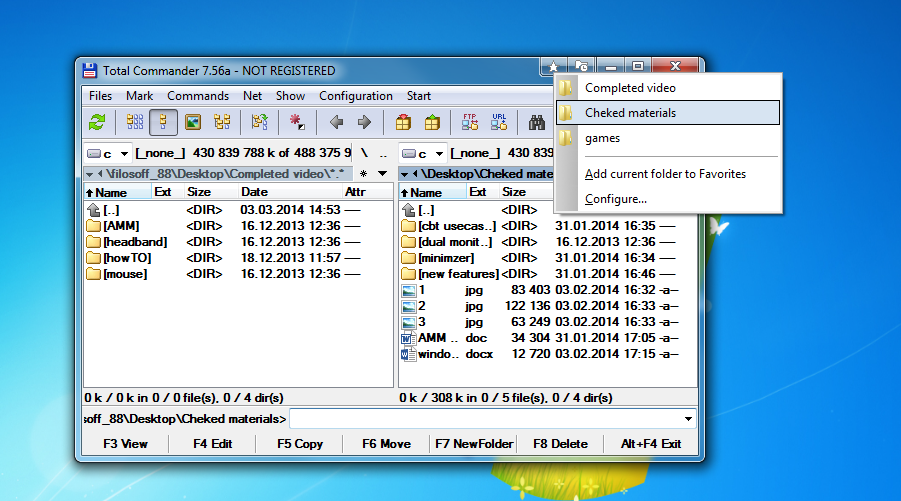Open left panel drive c dropdown
The image size is (901, 501).
[107, 153]
